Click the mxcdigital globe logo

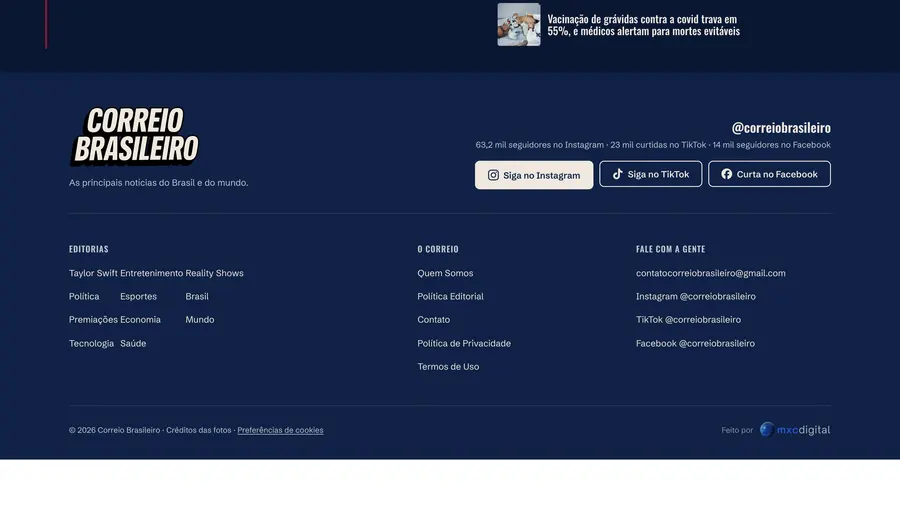pyautogui.click(x=767, y=429)
